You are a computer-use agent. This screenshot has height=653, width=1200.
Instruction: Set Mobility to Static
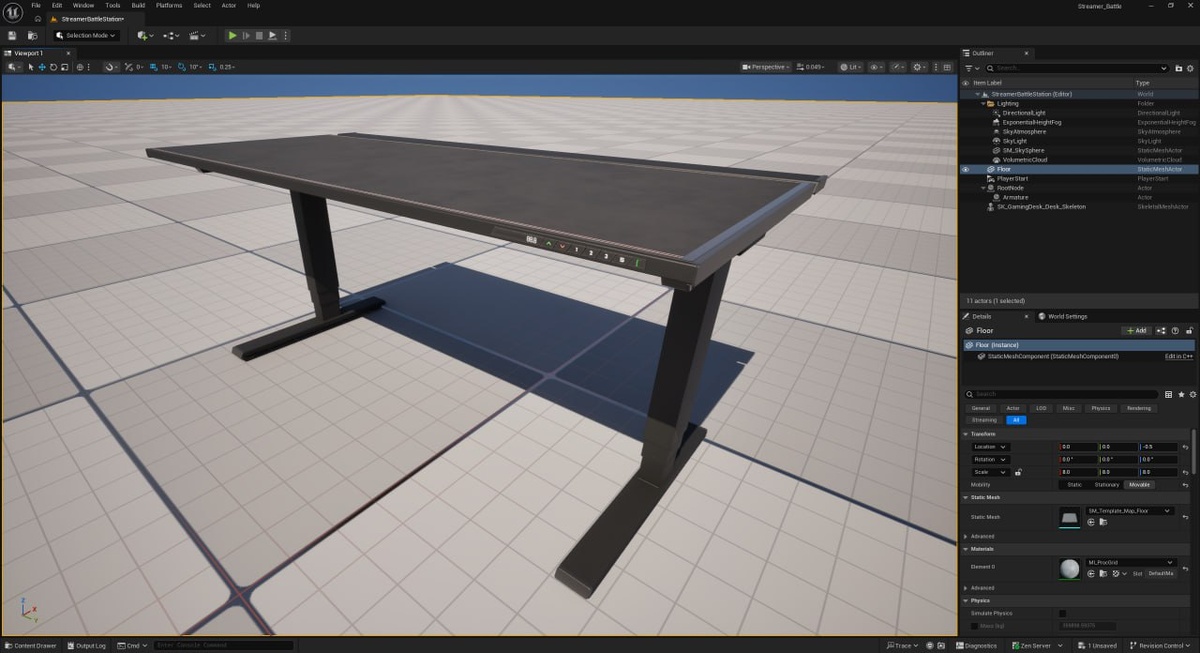(1074, 485)
